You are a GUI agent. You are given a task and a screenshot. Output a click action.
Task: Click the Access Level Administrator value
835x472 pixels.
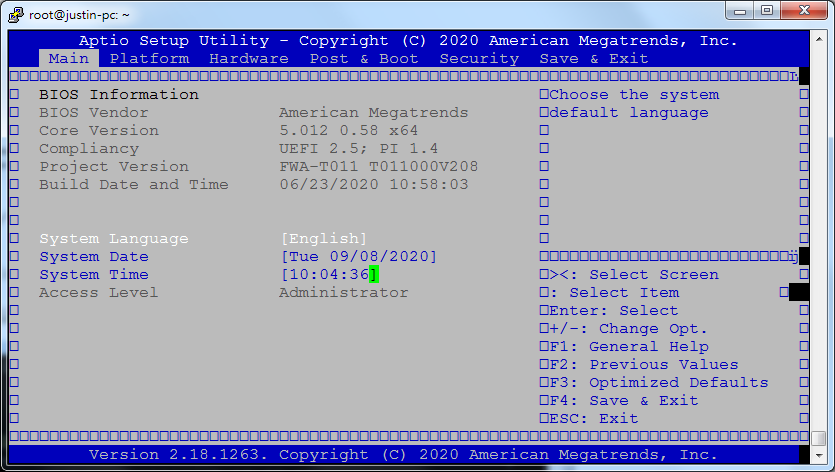(343, 293)
